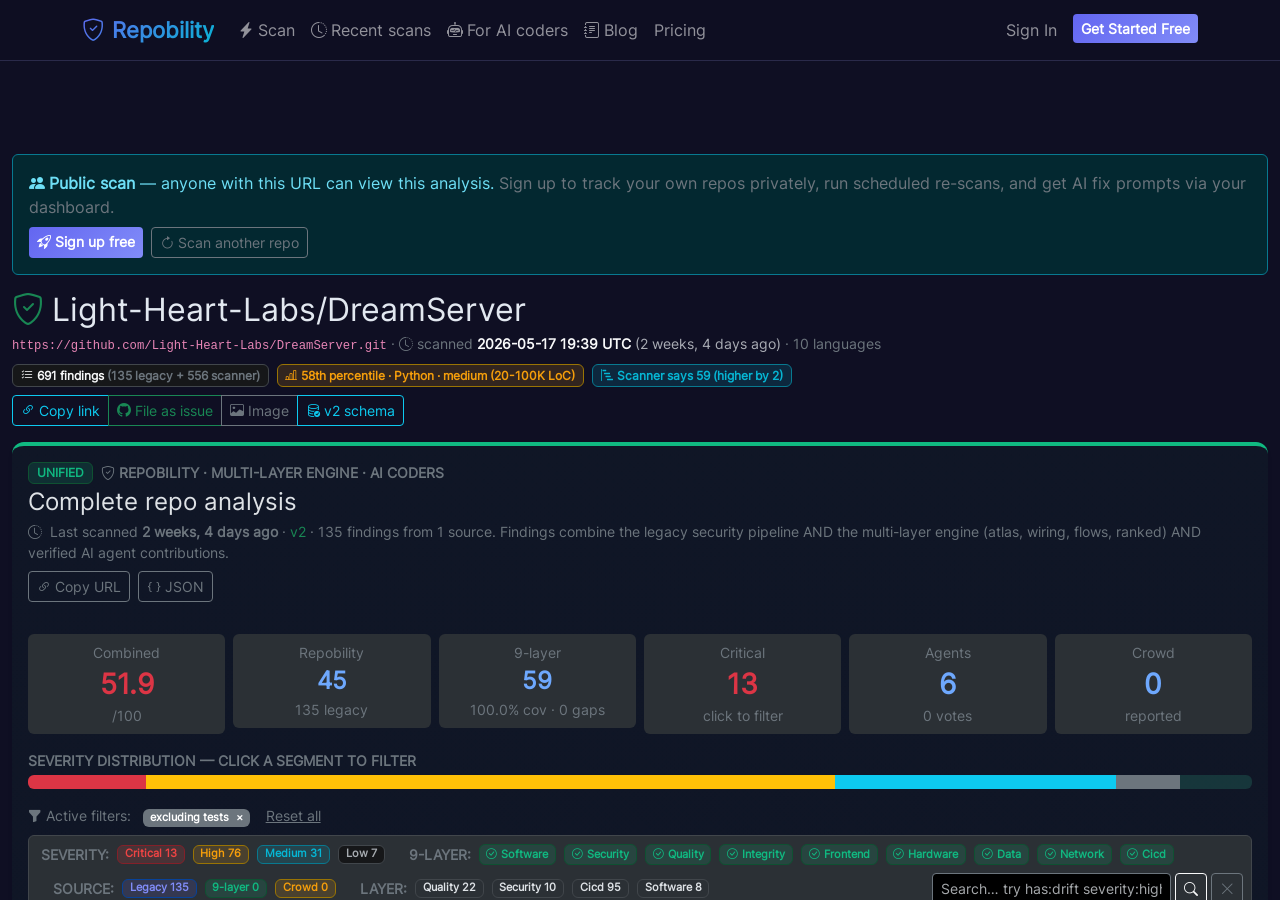
Task: Click the 58th percentile badge
Action: tap(430, 375)
